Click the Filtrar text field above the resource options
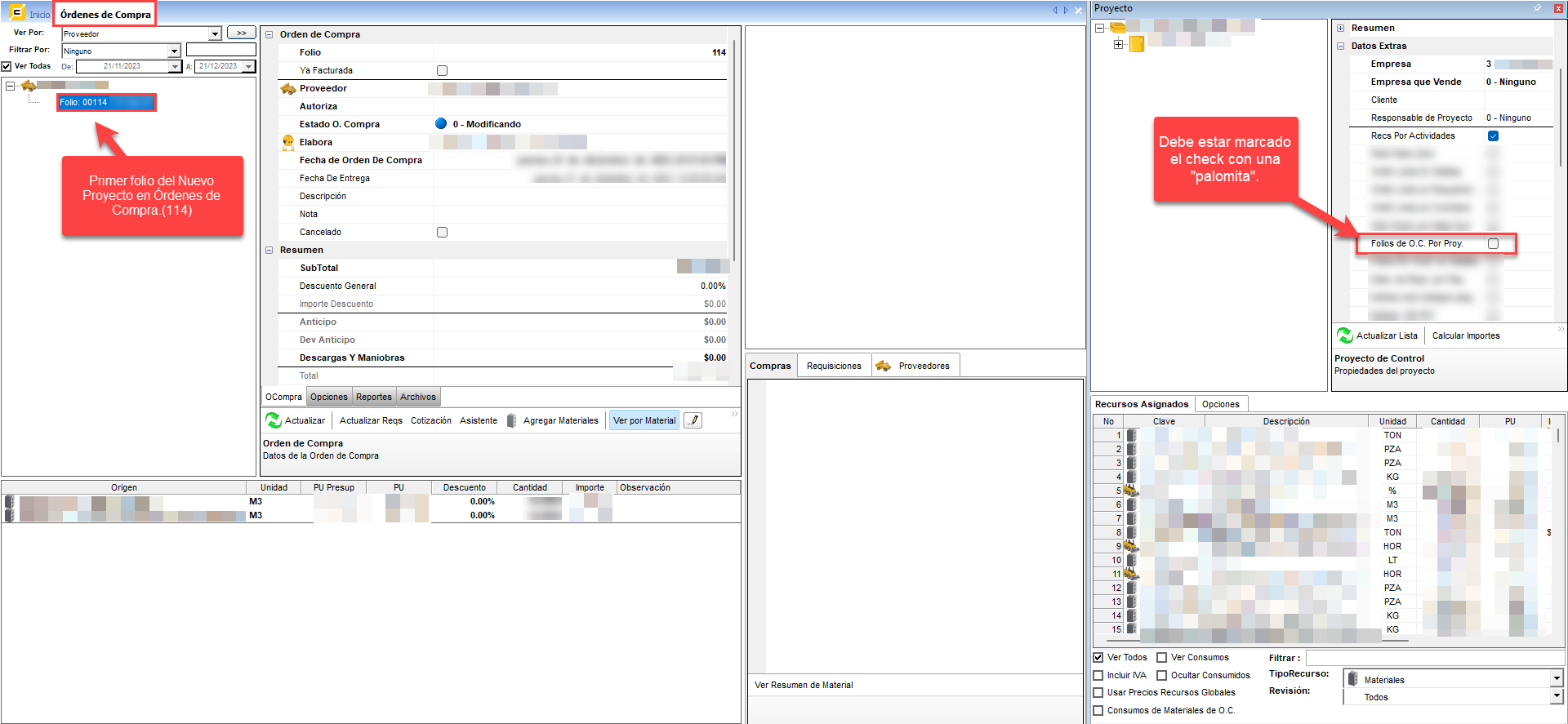 (1433, 658)
